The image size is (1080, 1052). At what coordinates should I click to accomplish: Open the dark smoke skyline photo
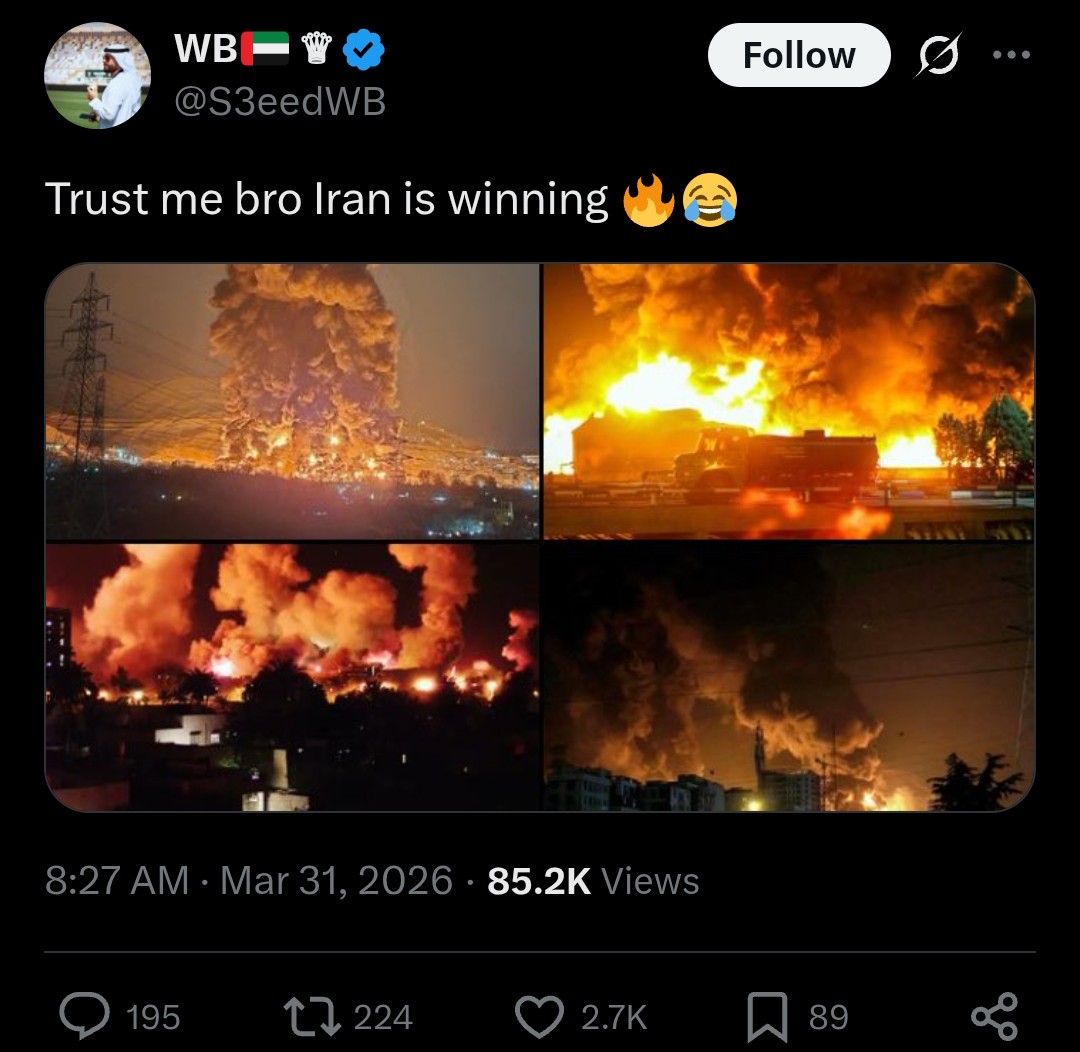coord(789,677)
